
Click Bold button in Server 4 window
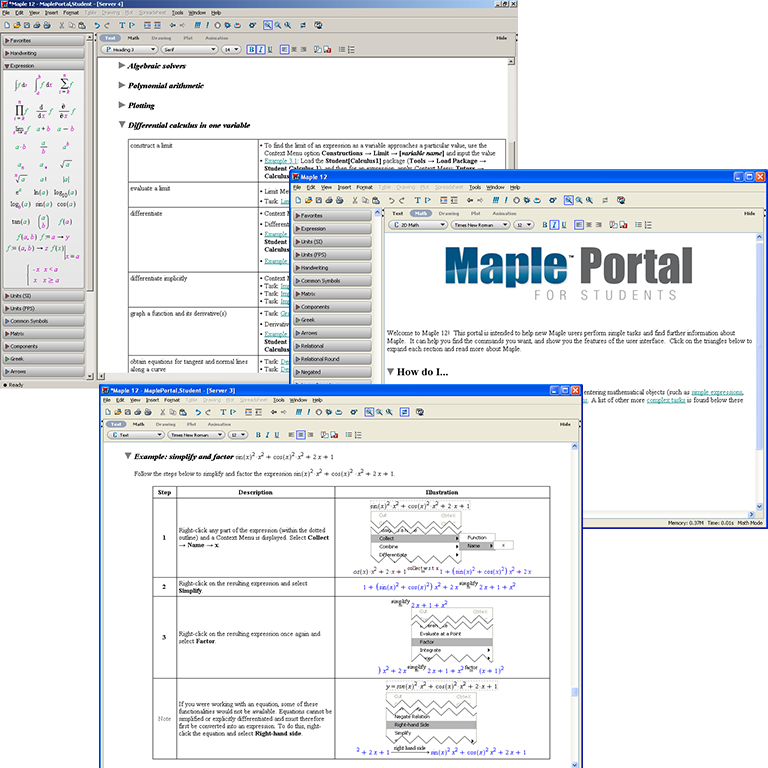click(x=252, y=49)
